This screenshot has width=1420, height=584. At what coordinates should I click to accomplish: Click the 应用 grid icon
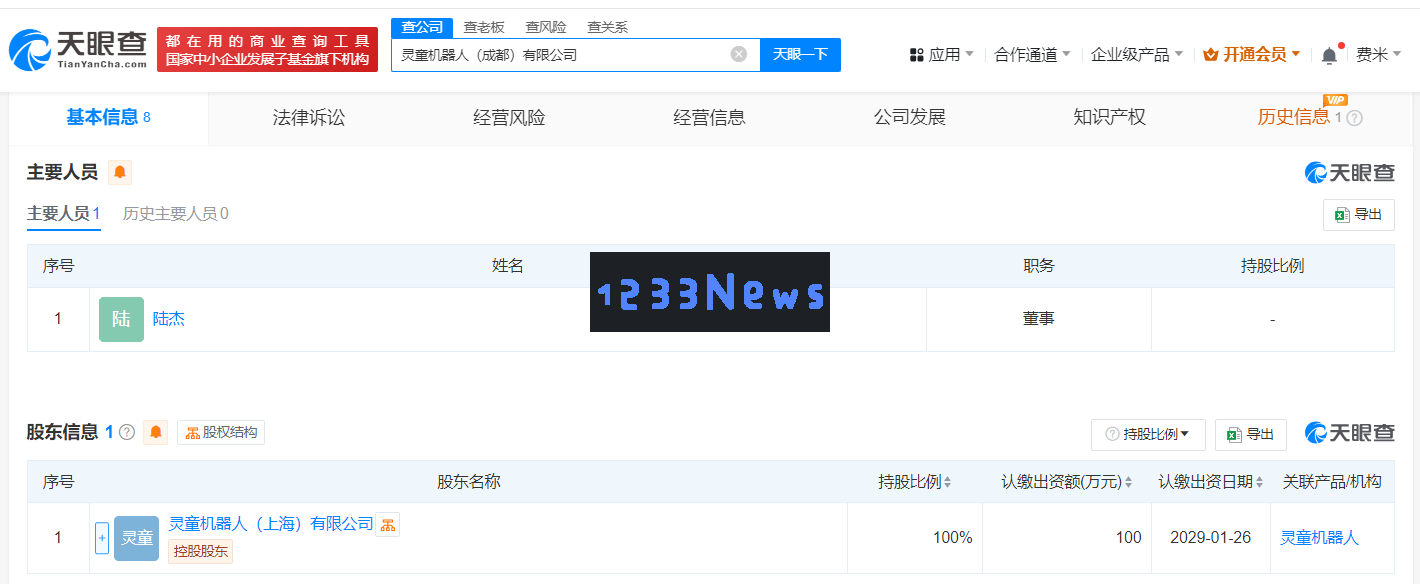[x=916, y=55]
